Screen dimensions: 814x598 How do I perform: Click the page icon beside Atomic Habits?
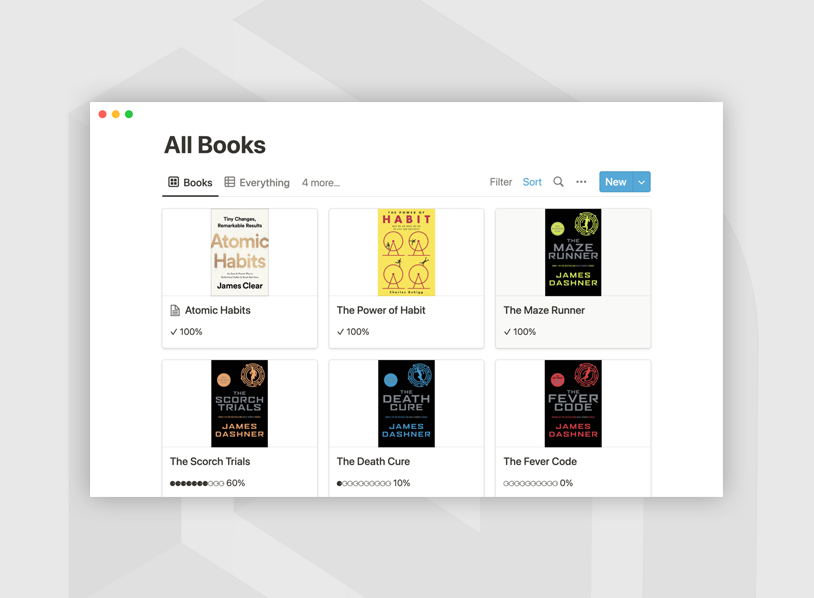coord(175,310)
